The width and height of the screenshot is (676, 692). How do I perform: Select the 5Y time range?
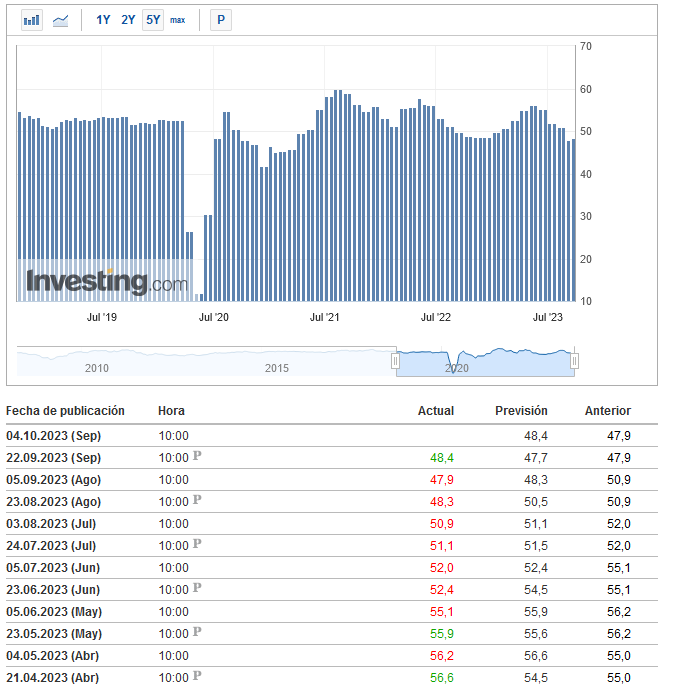[x=153, y=20]
